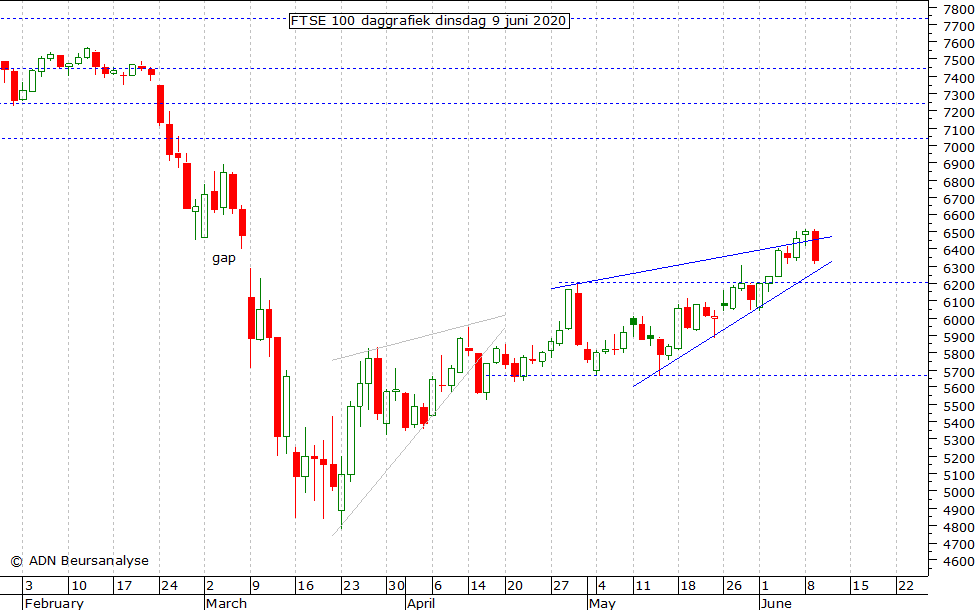Click date label 16 on time axis

click(305, 586)
